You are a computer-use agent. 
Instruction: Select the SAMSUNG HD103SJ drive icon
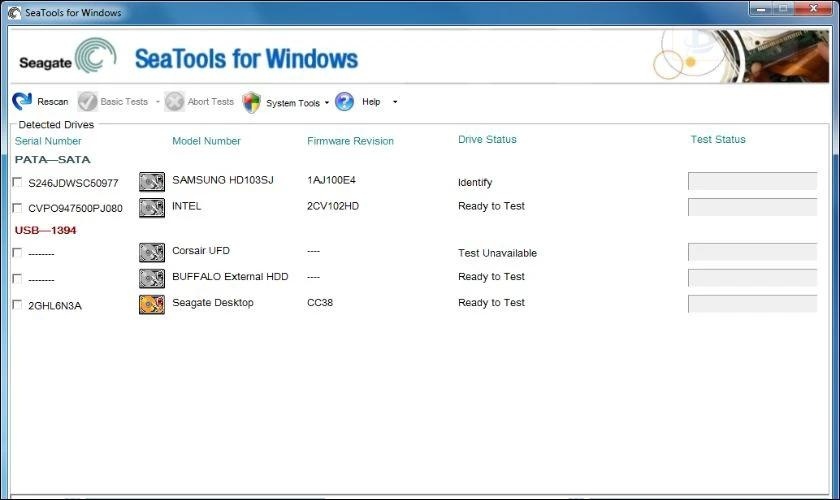click(152, 182)
